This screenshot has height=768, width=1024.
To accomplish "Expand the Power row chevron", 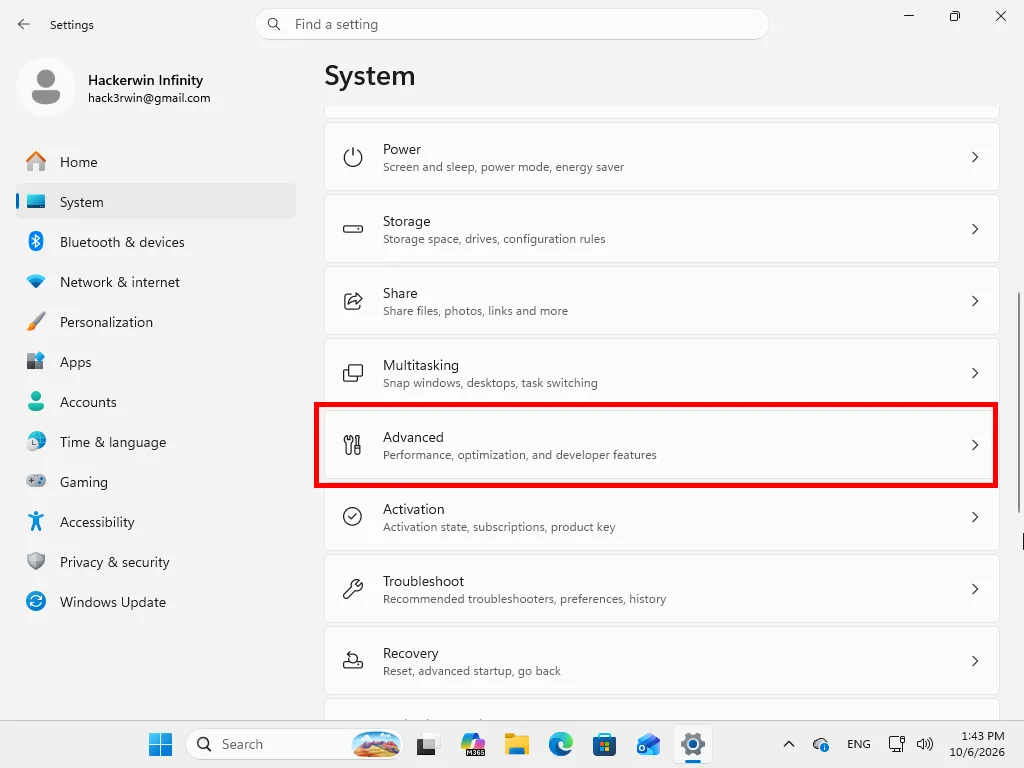I will [975, 157].
